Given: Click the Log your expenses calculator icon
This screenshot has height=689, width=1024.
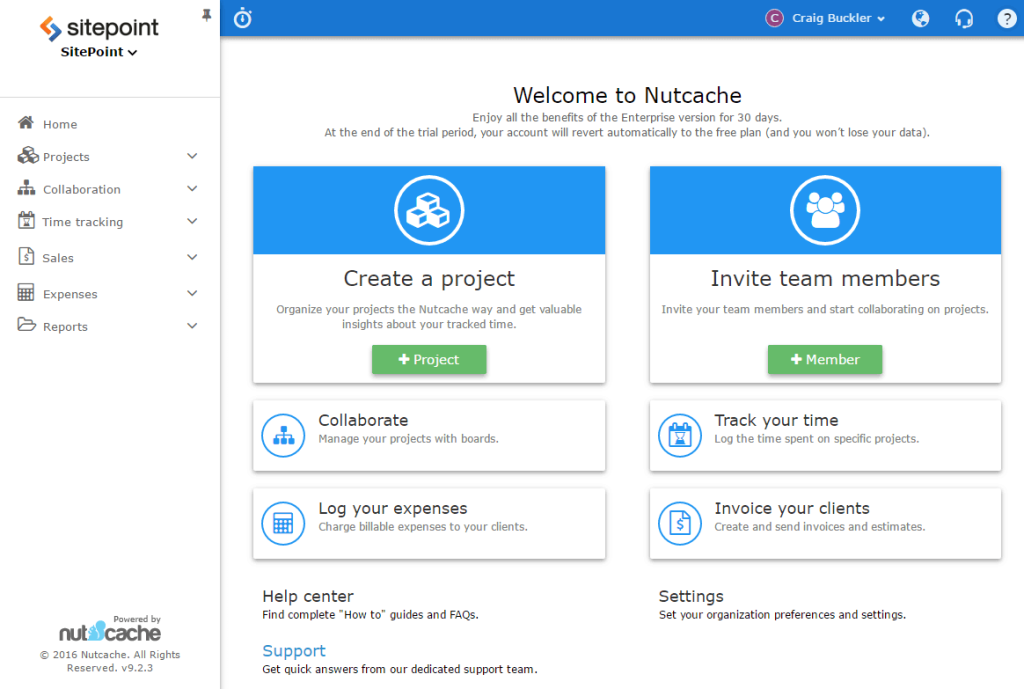Looking at the screenshot, I should 283,523.
